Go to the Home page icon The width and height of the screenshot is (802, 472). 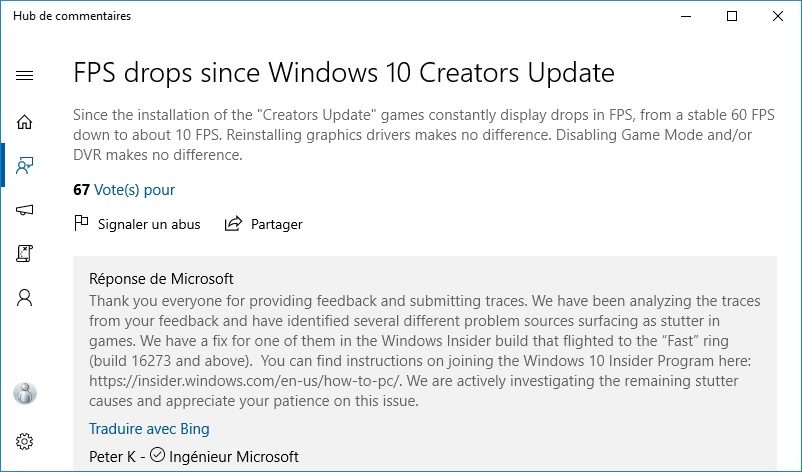(x=25, y=122)
